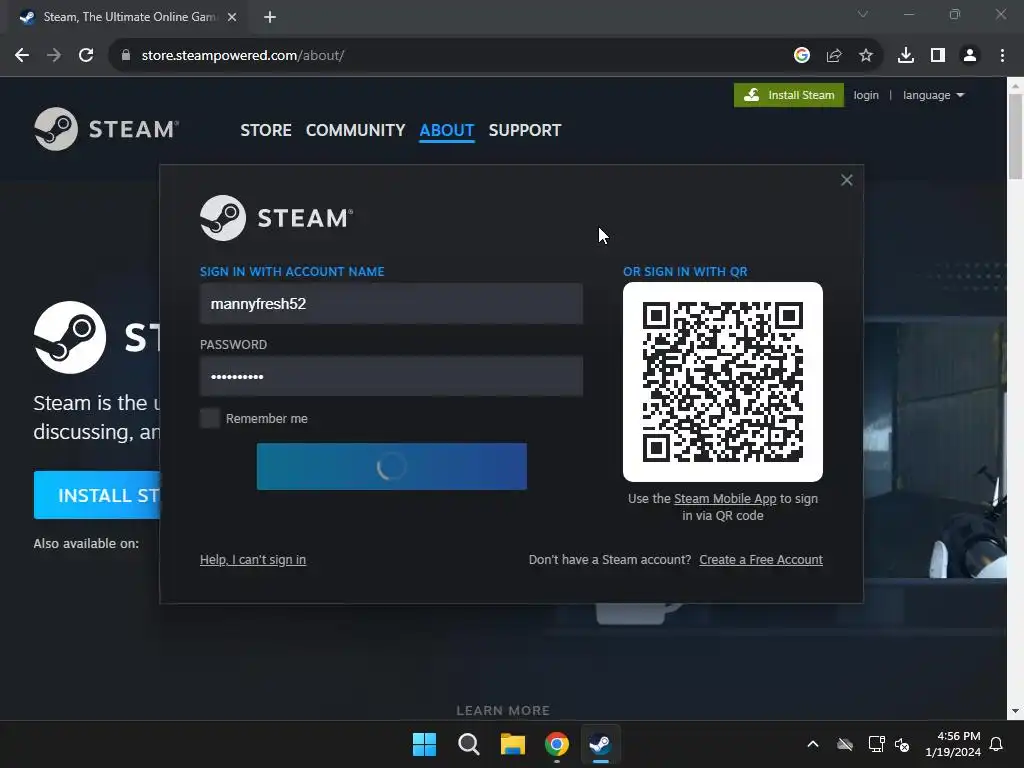Open the SUPPORT menu
Image resolution: width=1024 pixels, height=768 pixels.
pos(524,130)
